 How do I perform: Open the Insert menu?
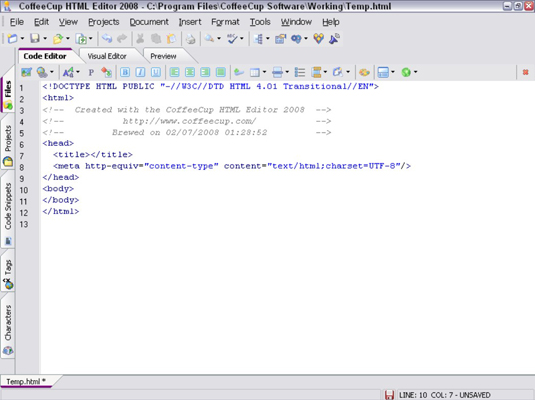(x=190, y=22)
